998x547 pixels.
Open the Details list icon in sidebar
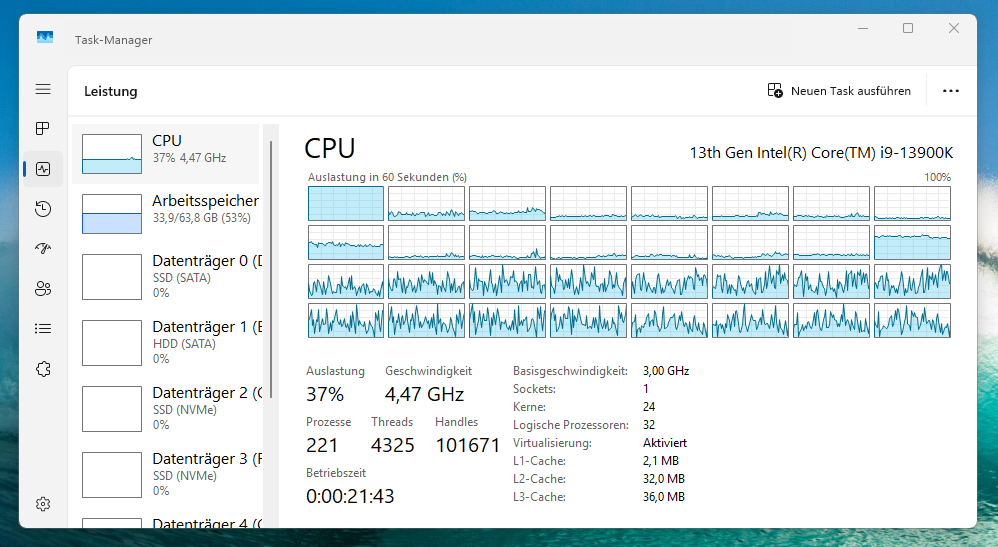click(x=43, y=329)
